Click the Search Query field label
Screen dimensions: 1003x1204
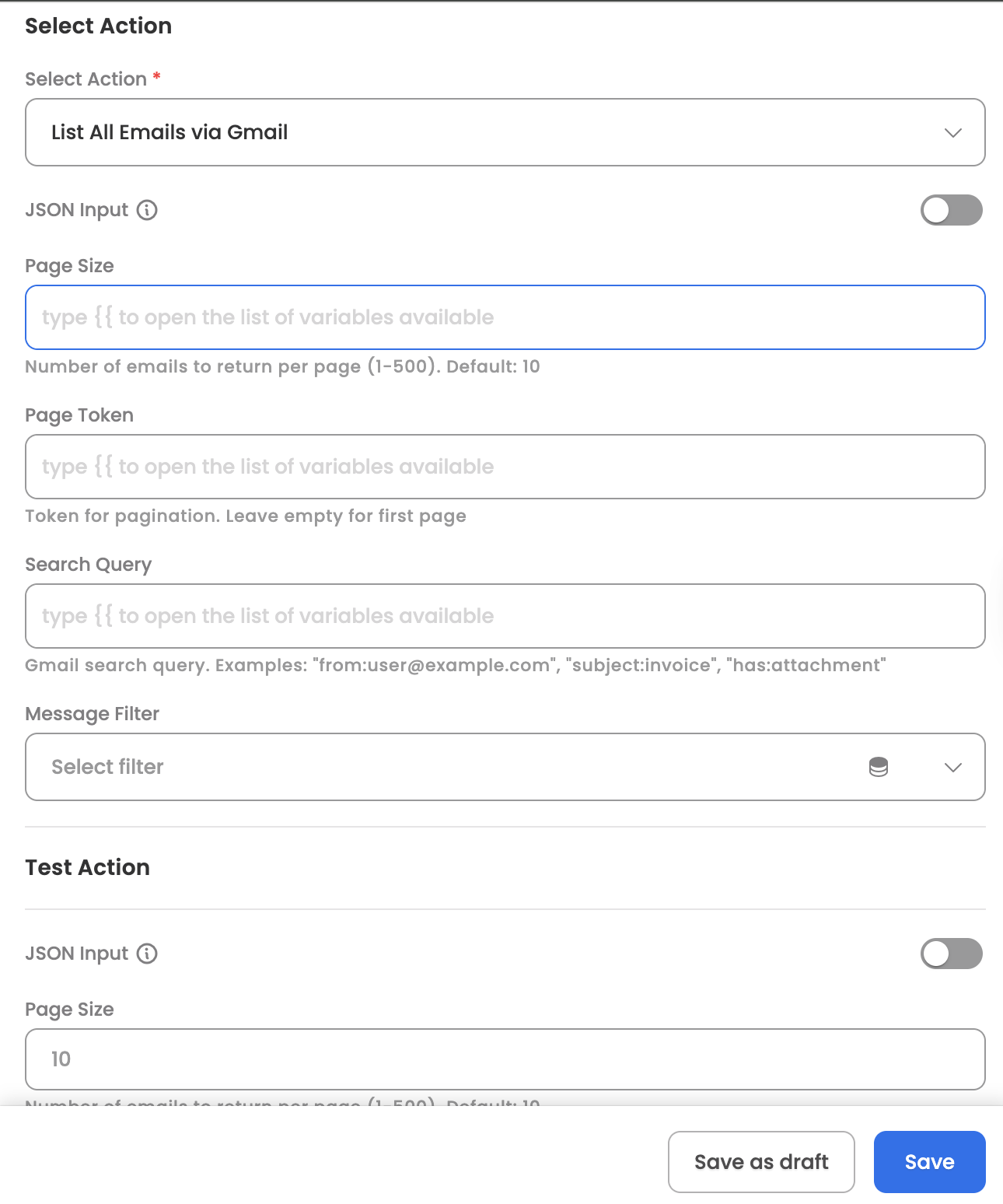[x=88, y=565]
